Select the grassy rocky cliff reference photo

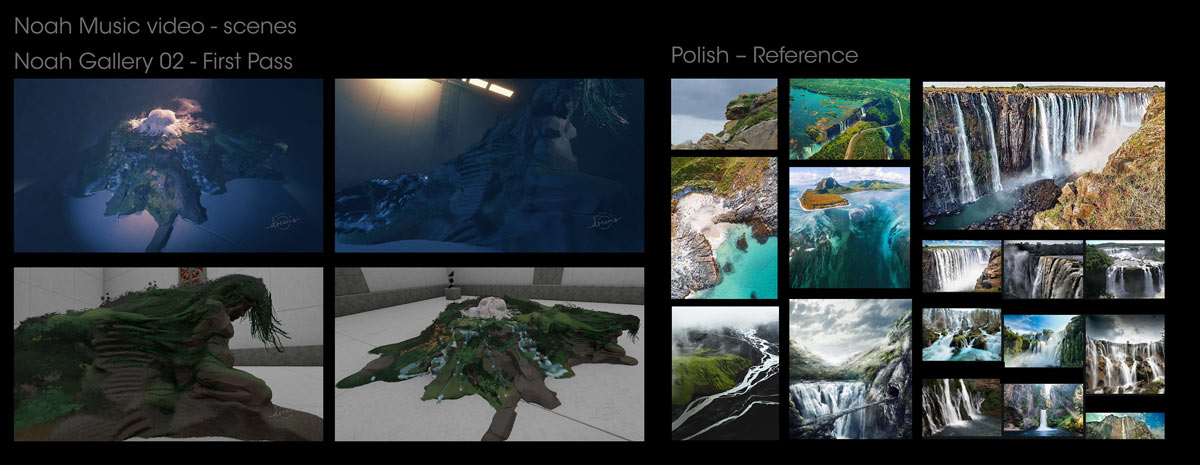[x=723, y=114]
